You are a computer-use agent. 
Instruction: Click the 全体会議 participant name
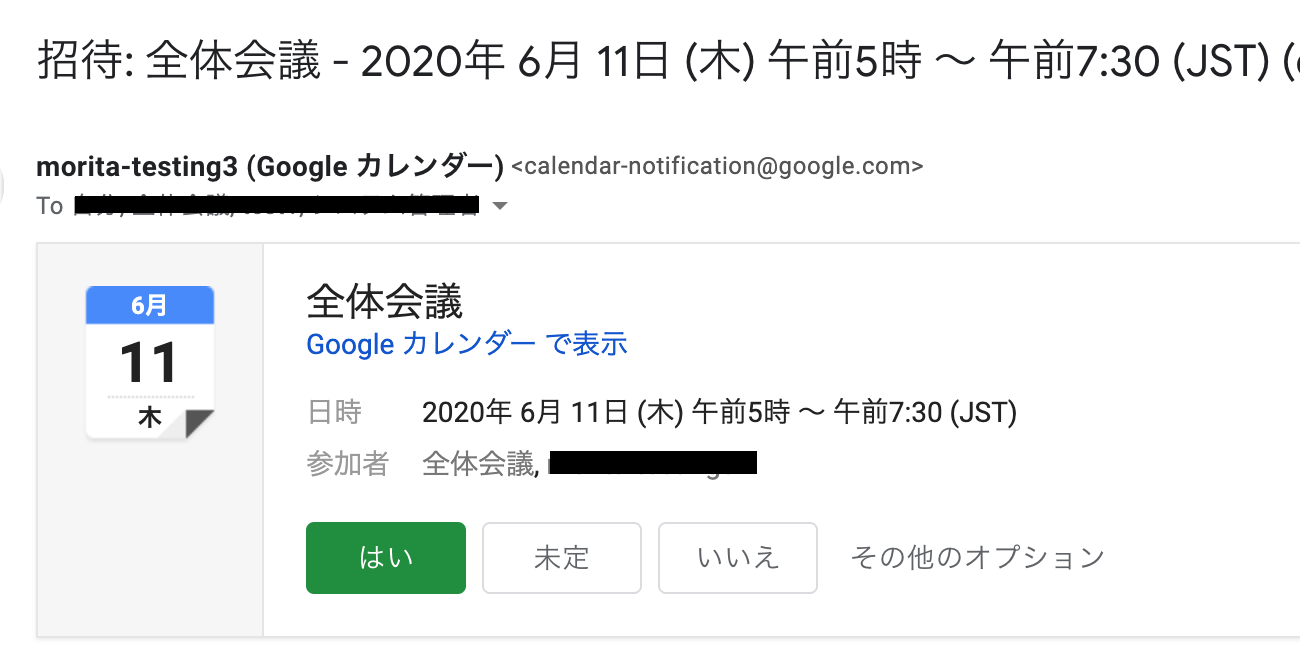pos(478,464)
